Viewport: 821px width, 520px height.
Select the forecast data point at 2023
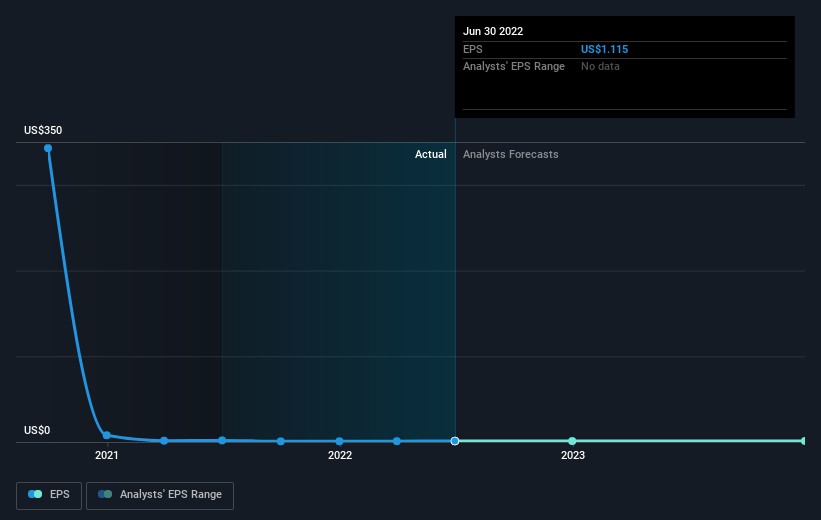572,441
